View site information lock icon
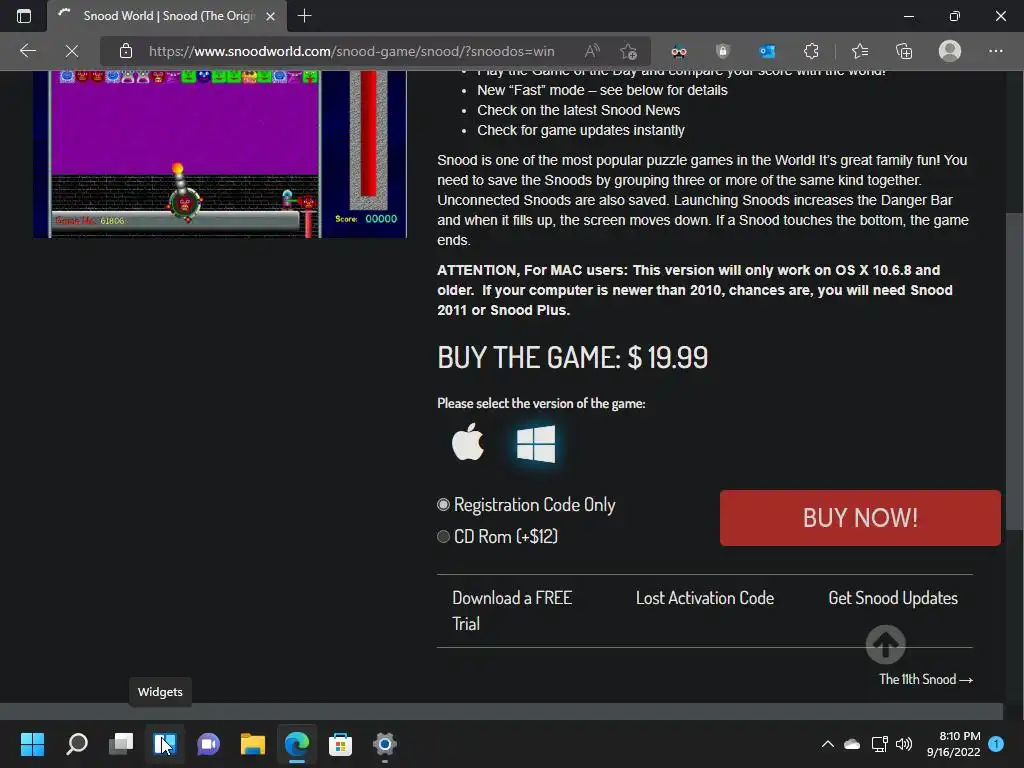Viewport: 1024px width, 768px height. point(126,51)
